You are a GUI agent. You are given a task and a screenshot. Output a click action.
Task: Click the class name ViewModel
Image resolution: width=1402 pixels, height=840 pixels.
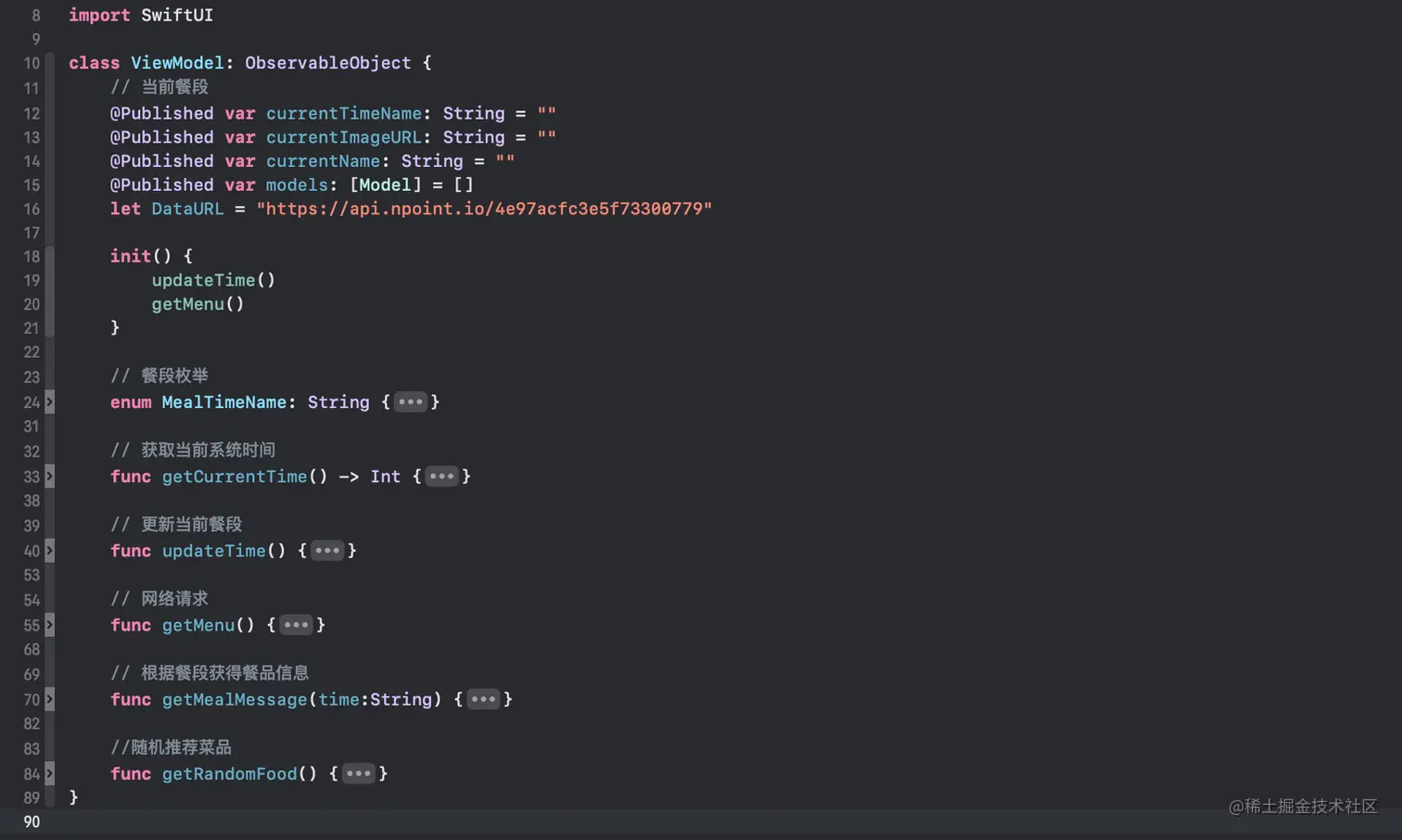point(177,63)
